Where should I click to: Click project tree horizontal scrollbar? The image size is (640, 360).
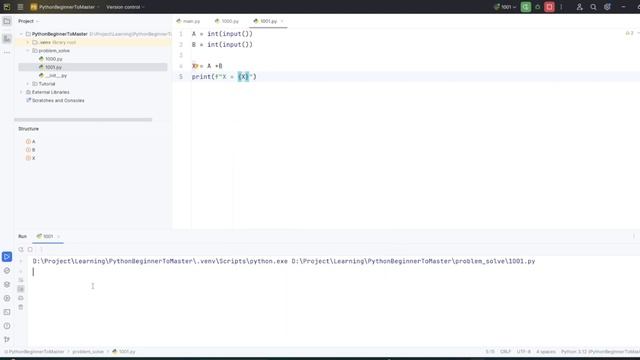coord(83,120)
